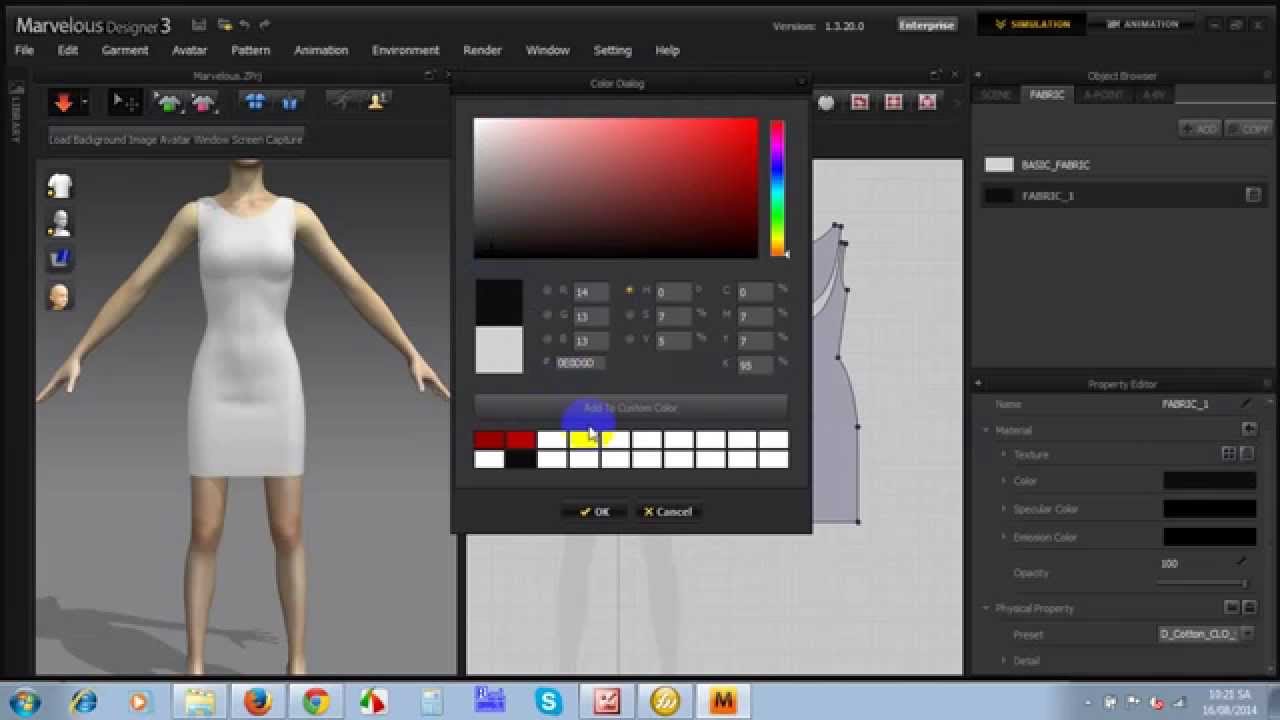Click the avatar measurement icon
This screenshot has height=720, width=1280.
pos(378,101)
